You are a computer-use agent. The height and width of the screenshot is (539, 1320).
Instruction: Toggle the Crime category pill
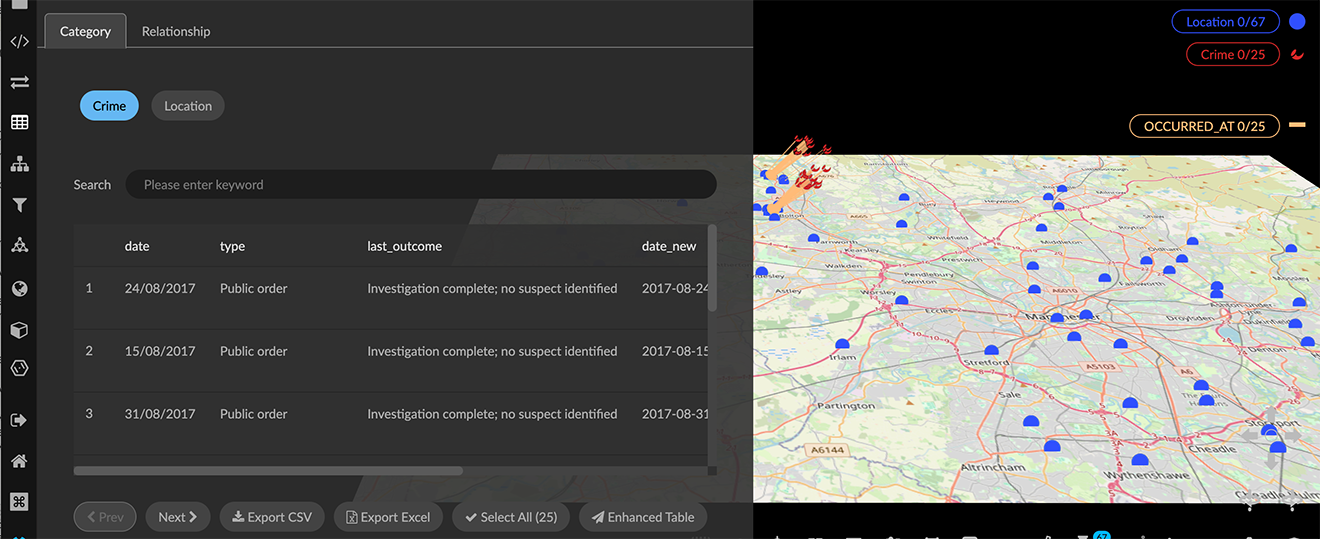(x=109, y=106)
